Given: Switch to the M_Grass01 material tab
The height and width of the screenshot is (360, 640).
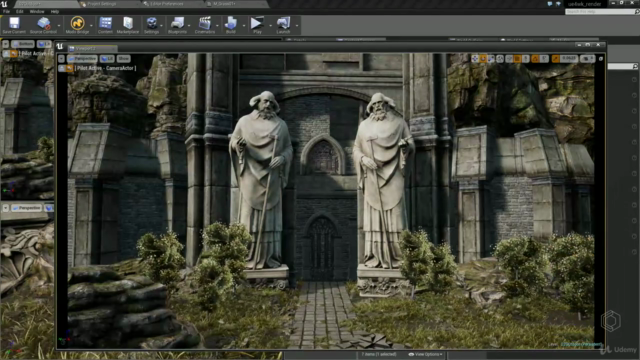Looking at the screenshot, I should point(236,4).
